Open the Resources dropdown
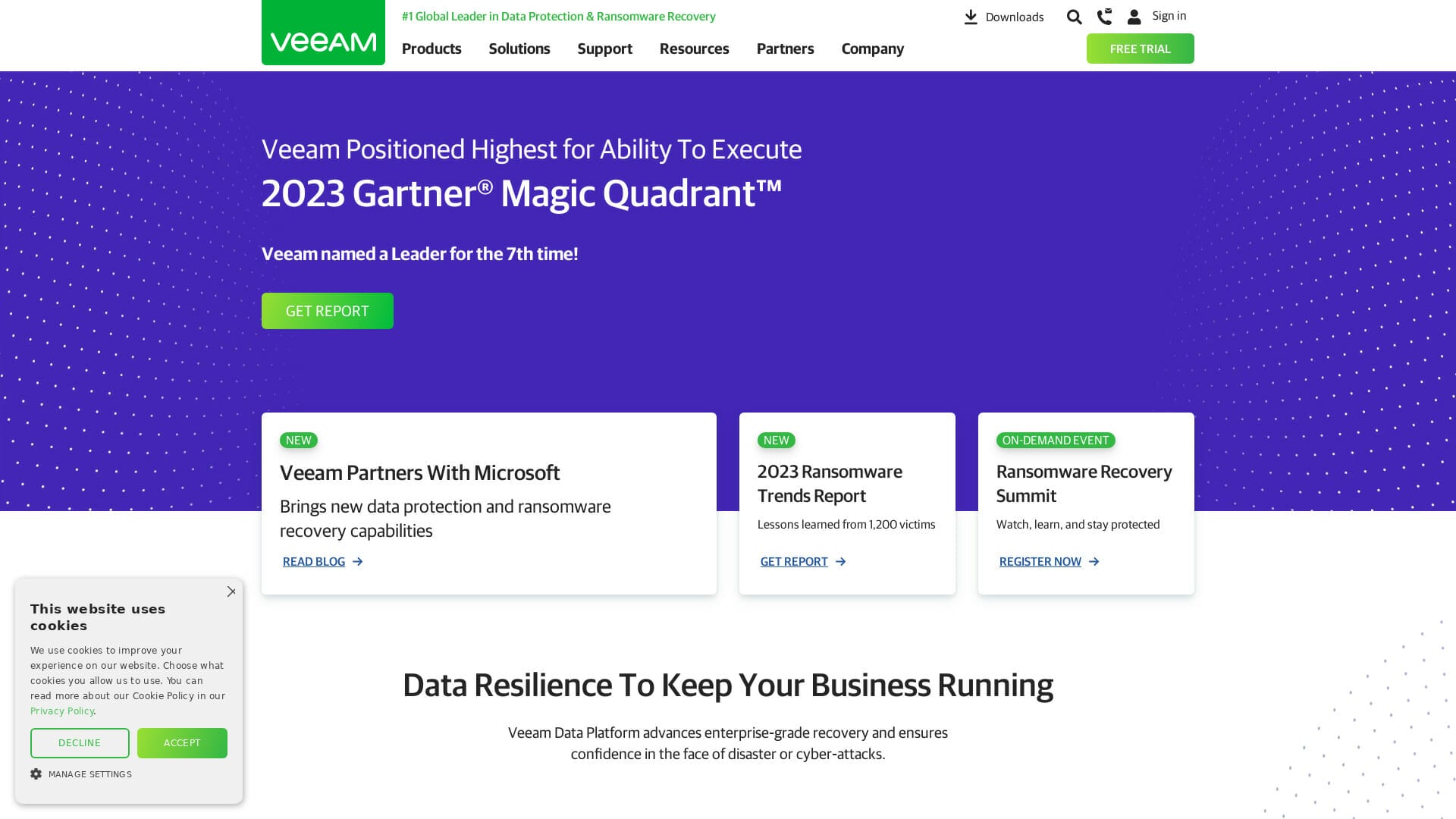This screenshot has height=819, width=1456. coord(695,49)
